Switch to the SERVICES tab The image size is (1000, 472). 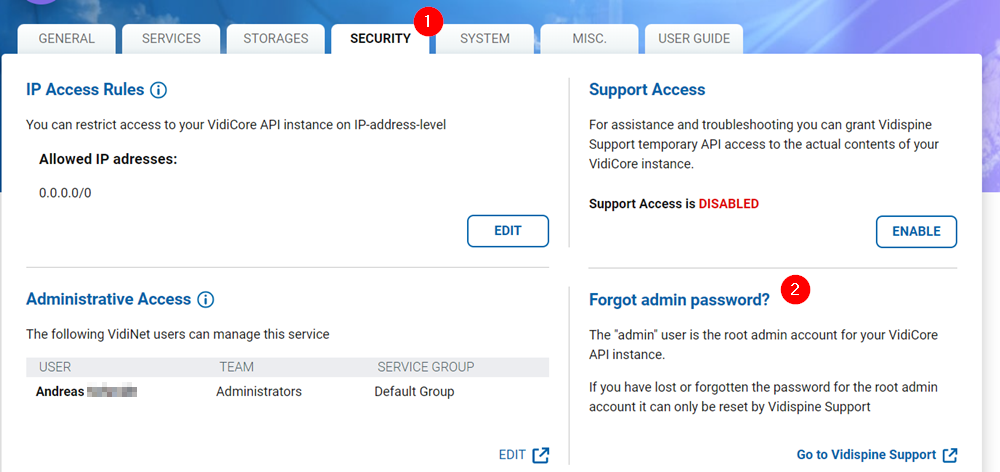(171, 39)
